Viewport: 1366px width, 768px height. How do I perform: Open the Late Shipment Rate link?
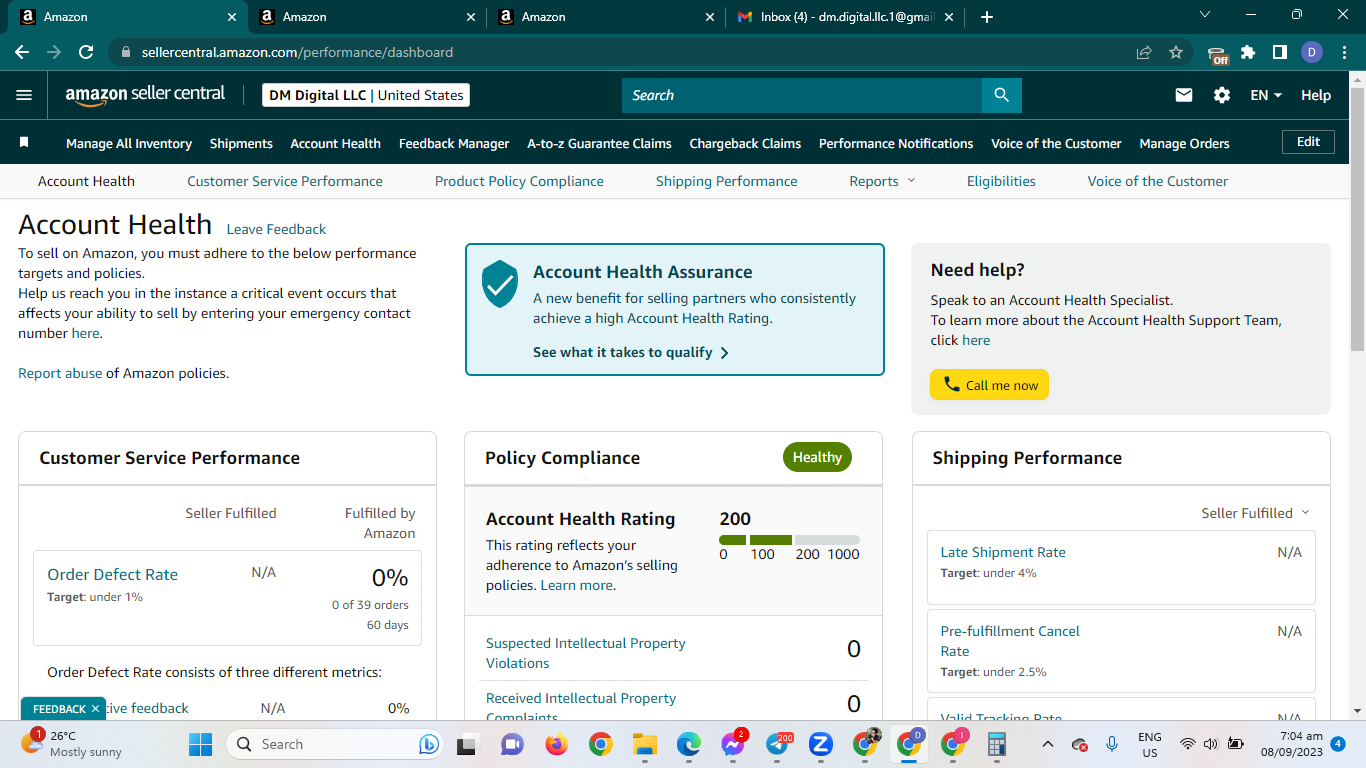point(1003,552)
